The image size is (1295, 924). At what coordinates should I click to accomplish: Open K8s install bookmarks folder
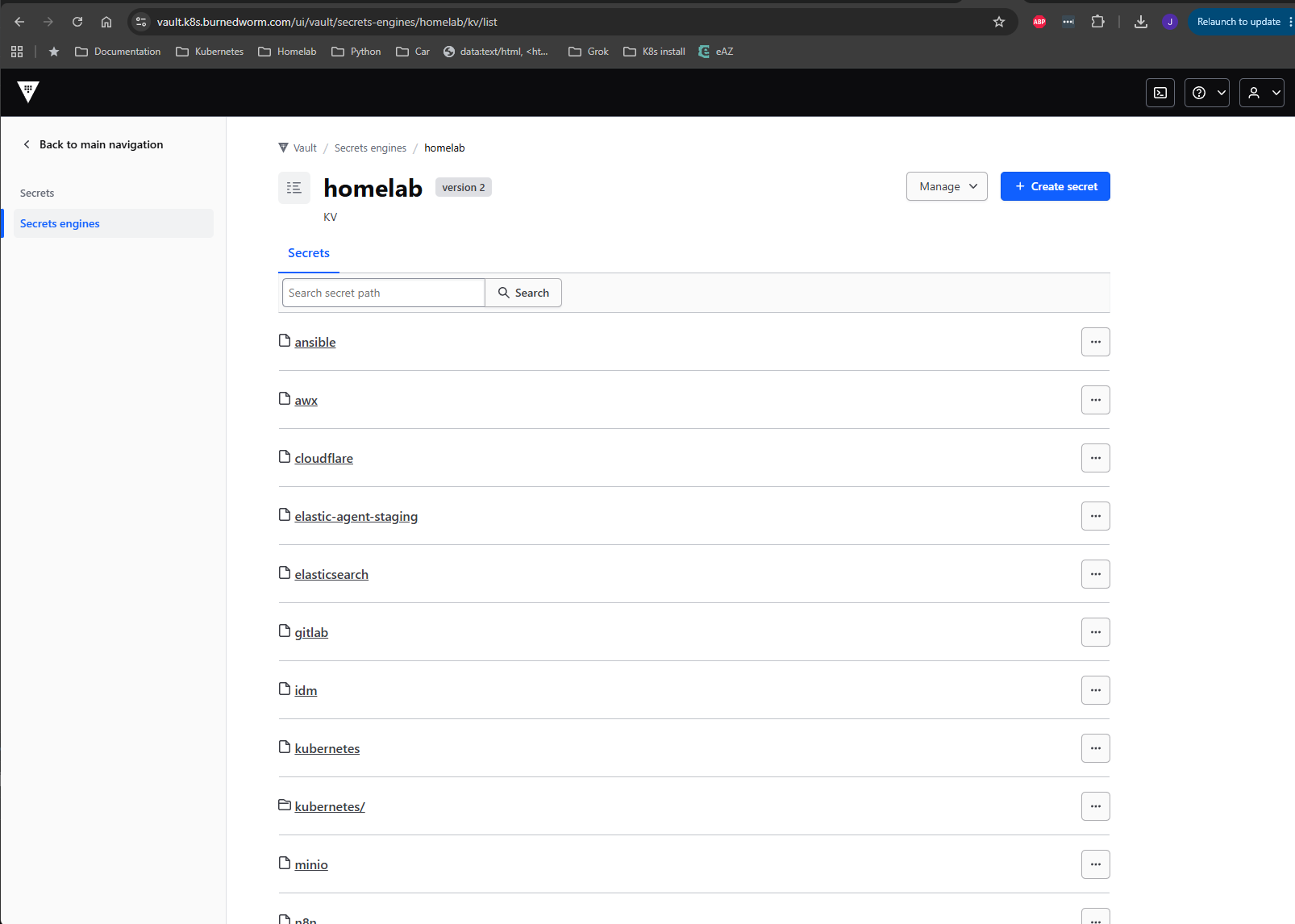[x=654, y=52]
